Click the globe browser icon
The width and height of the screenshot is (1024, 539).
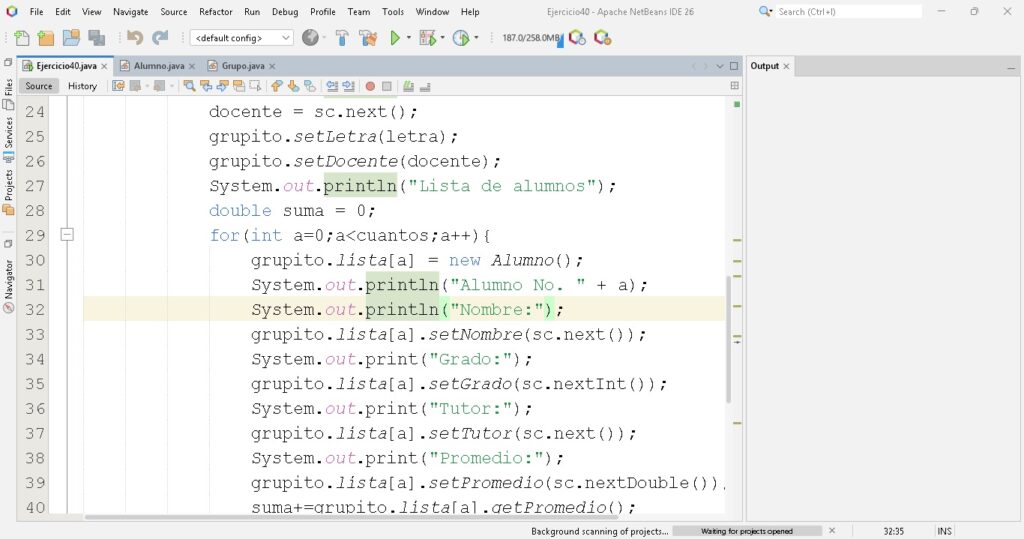310,38
